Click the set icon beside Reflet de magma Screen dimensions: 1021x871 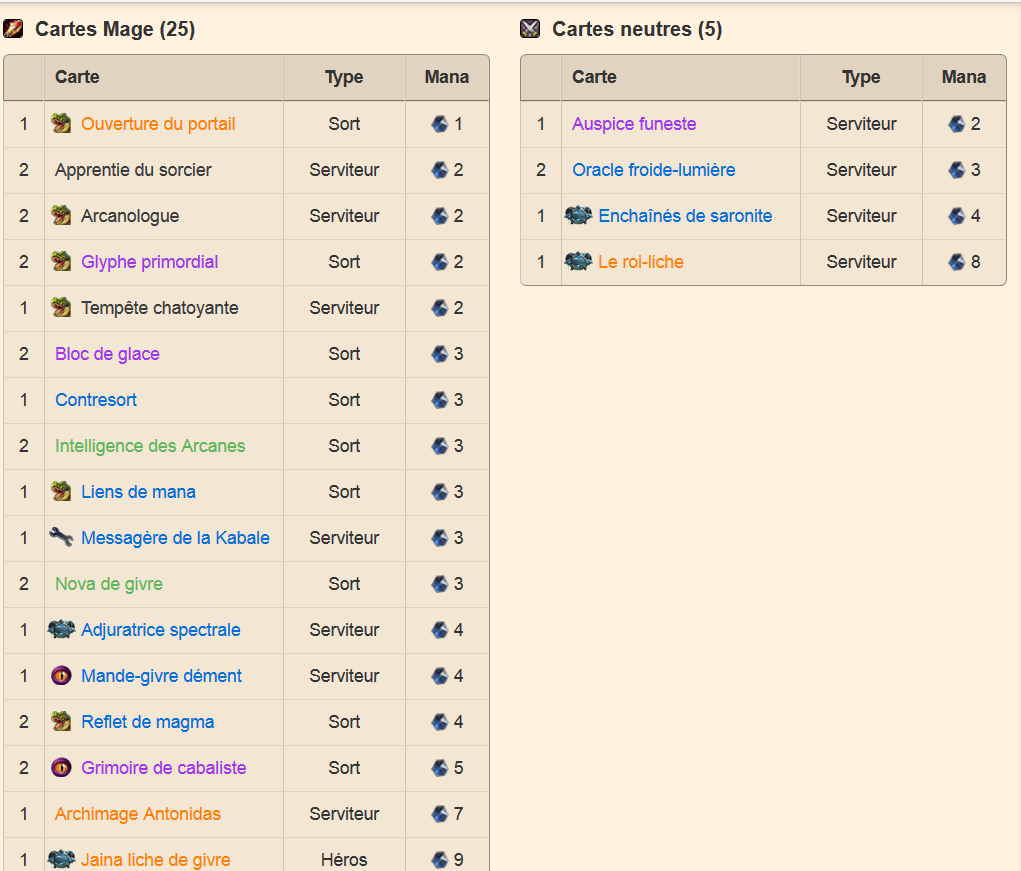click(x=61, y=721)
